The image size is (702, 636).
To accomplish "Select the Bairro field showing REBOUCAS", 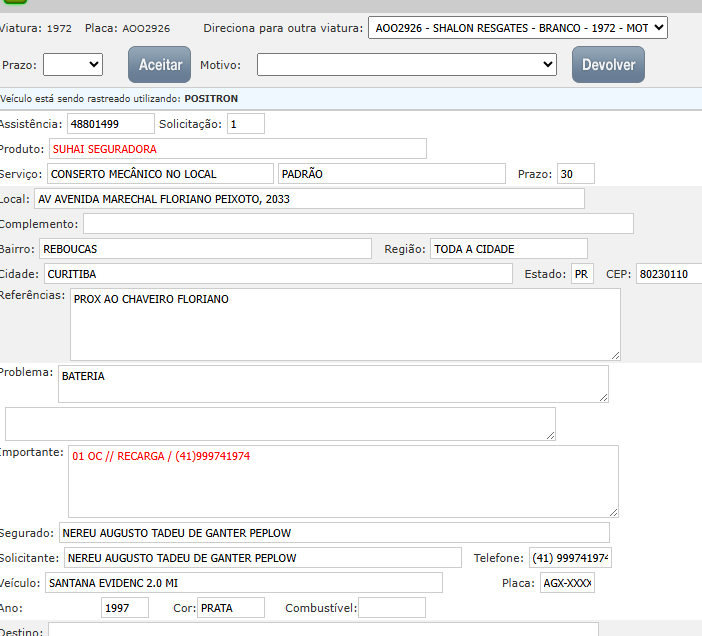I will [x=204, y=249].
